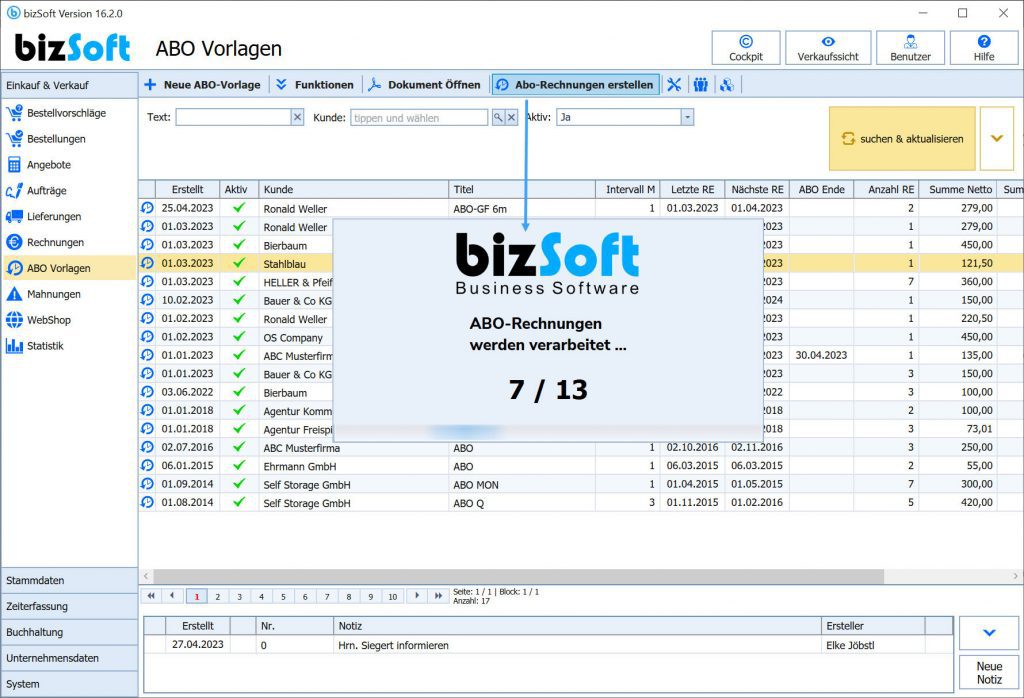Expand the Buchhaltung section
The height and width of the screenshot is (698, 1024).
click(x=69, y=632)
